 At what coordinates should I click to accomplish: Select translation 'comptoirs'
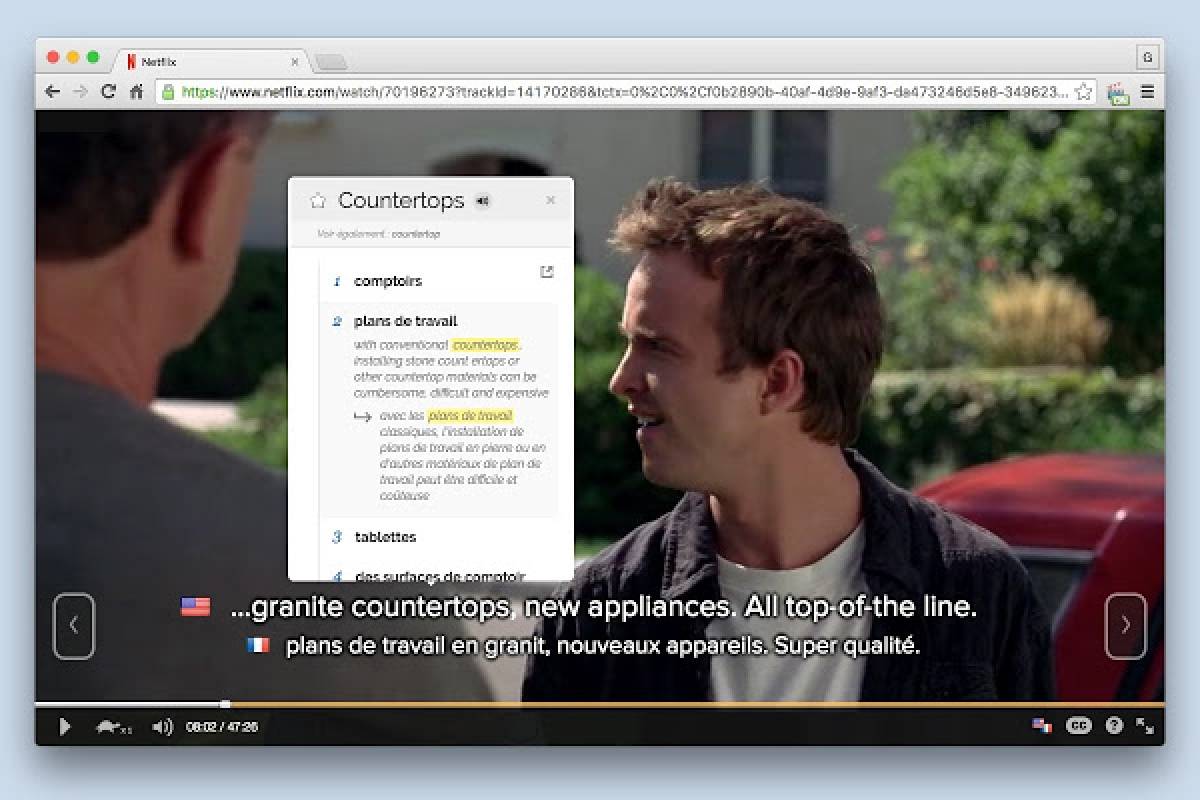pos(388,281)
